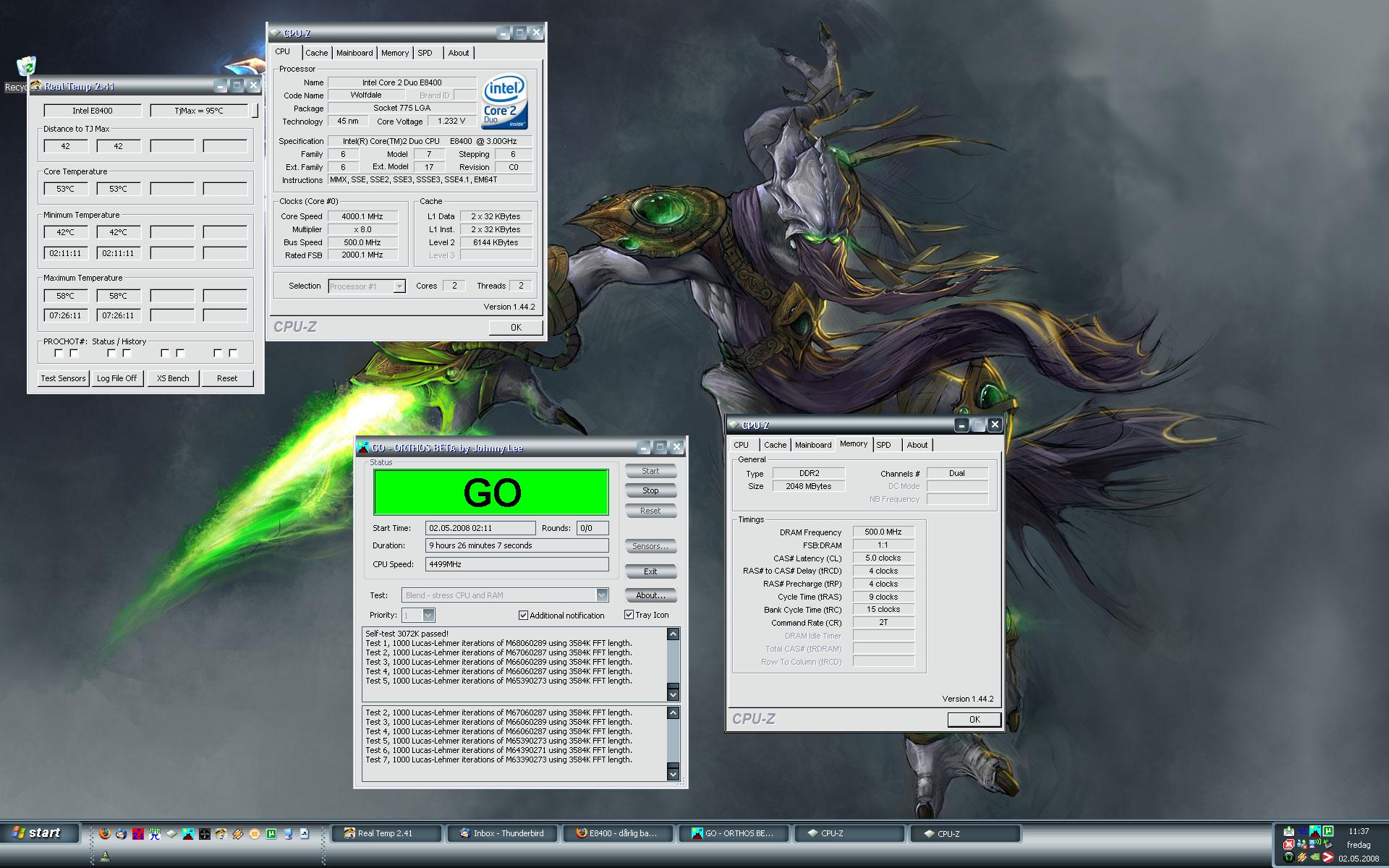Toggle the fifth PROCHOT checkbox from the left
1389x868 pixels.
click(x=165, y=353)
